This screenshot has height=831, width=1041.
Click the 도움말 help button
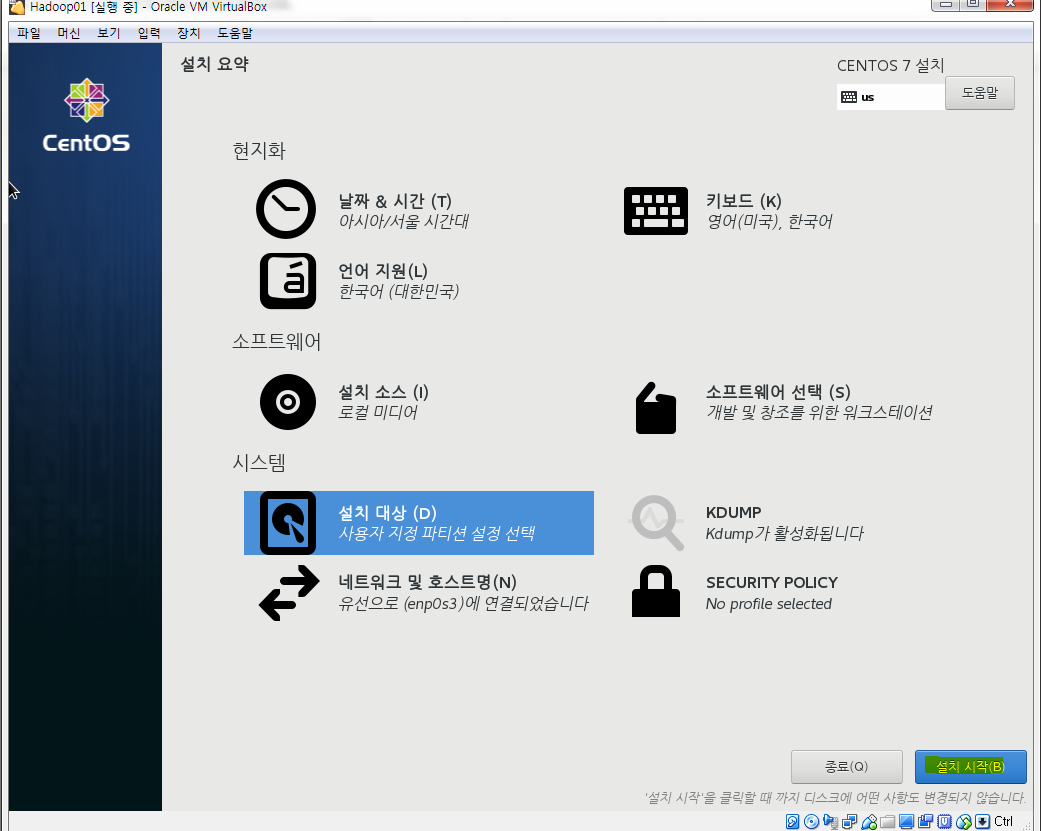click(x=979, y=93)
